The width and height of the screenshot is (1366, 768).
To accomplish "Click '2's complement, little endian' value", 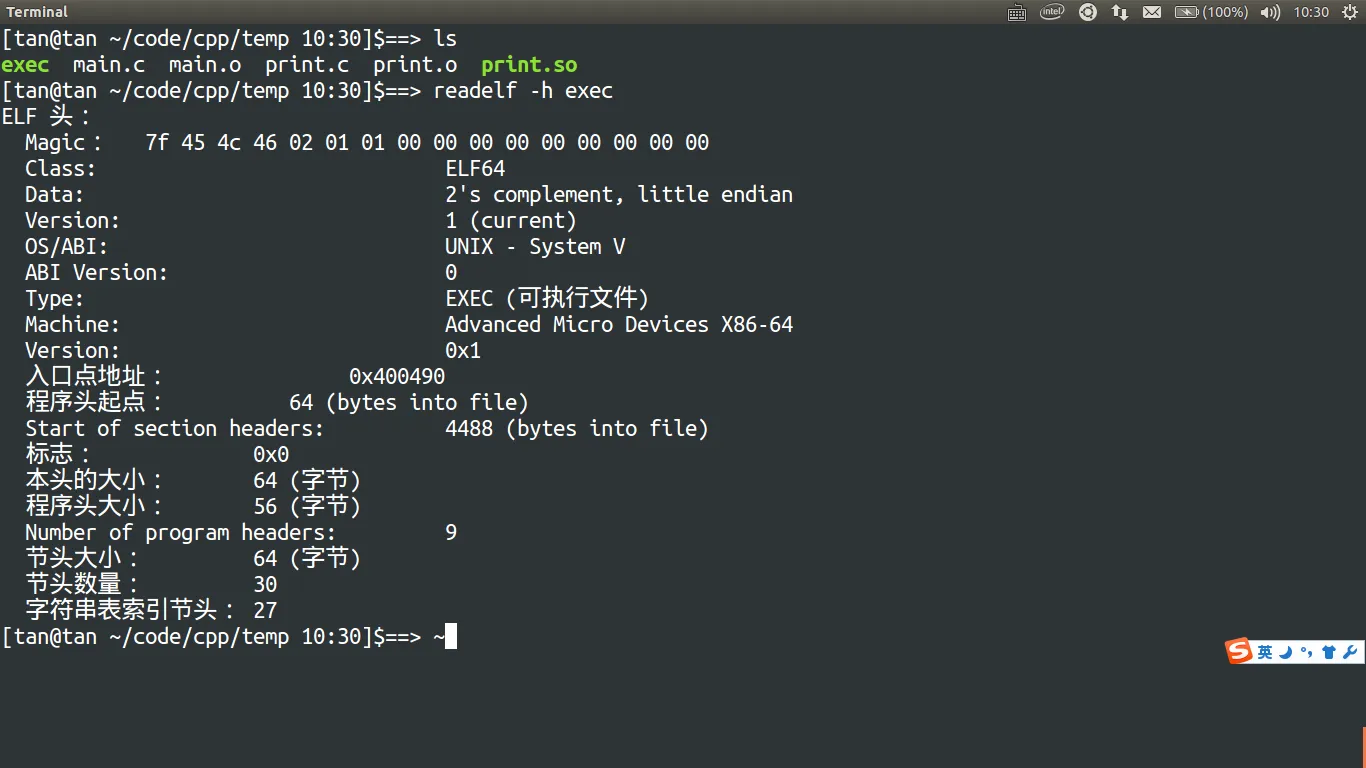I will [619, 195].
